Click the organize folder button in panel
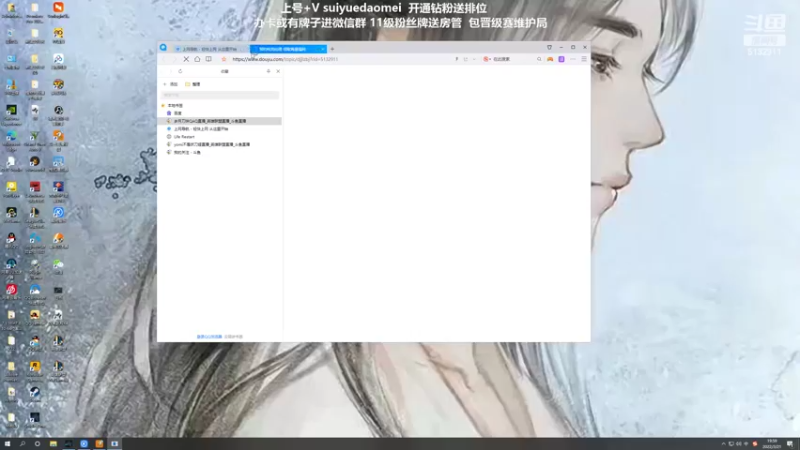 coord(193,84)
